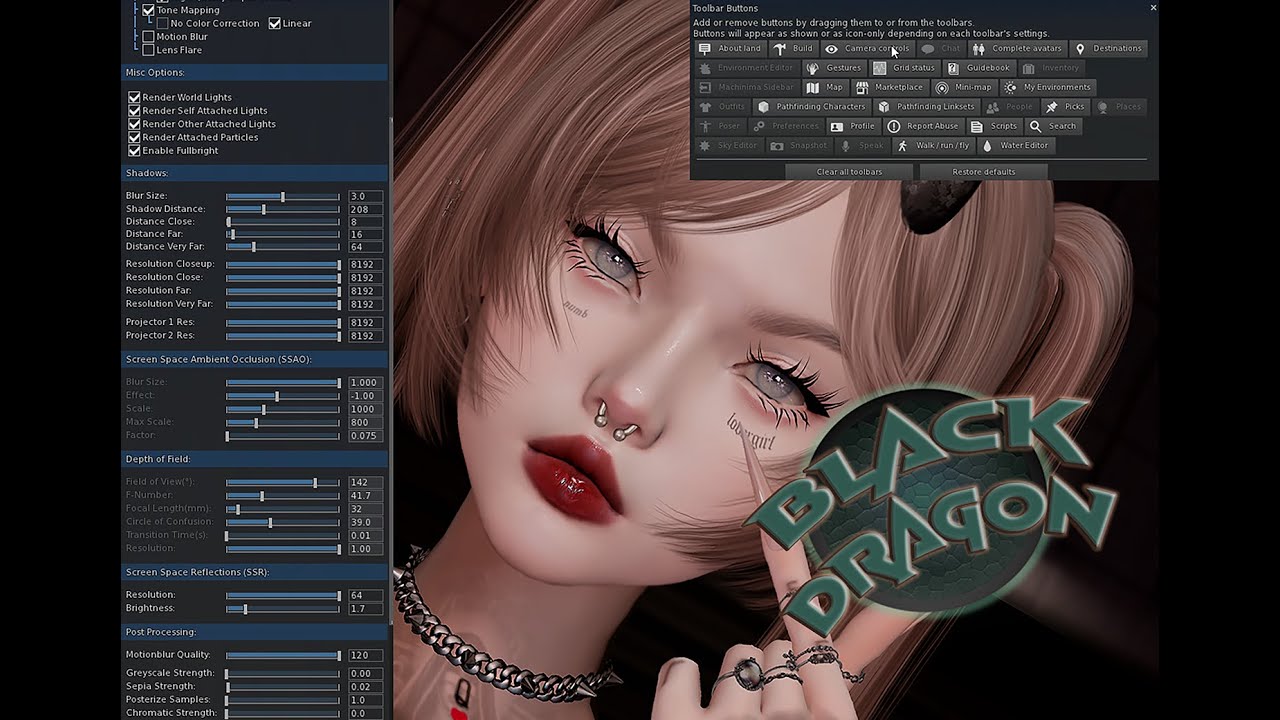Adjust the SSR Brightness slider
The width and height of the screenshot is (1280, 720).
tap(283, 609)
